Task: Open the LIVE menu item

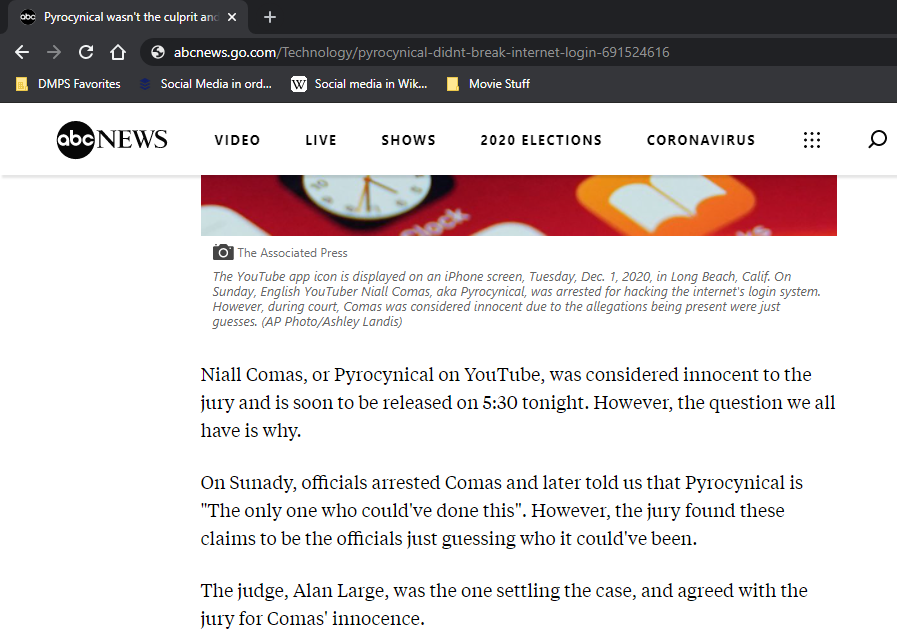Action: [x=321, y=140]
